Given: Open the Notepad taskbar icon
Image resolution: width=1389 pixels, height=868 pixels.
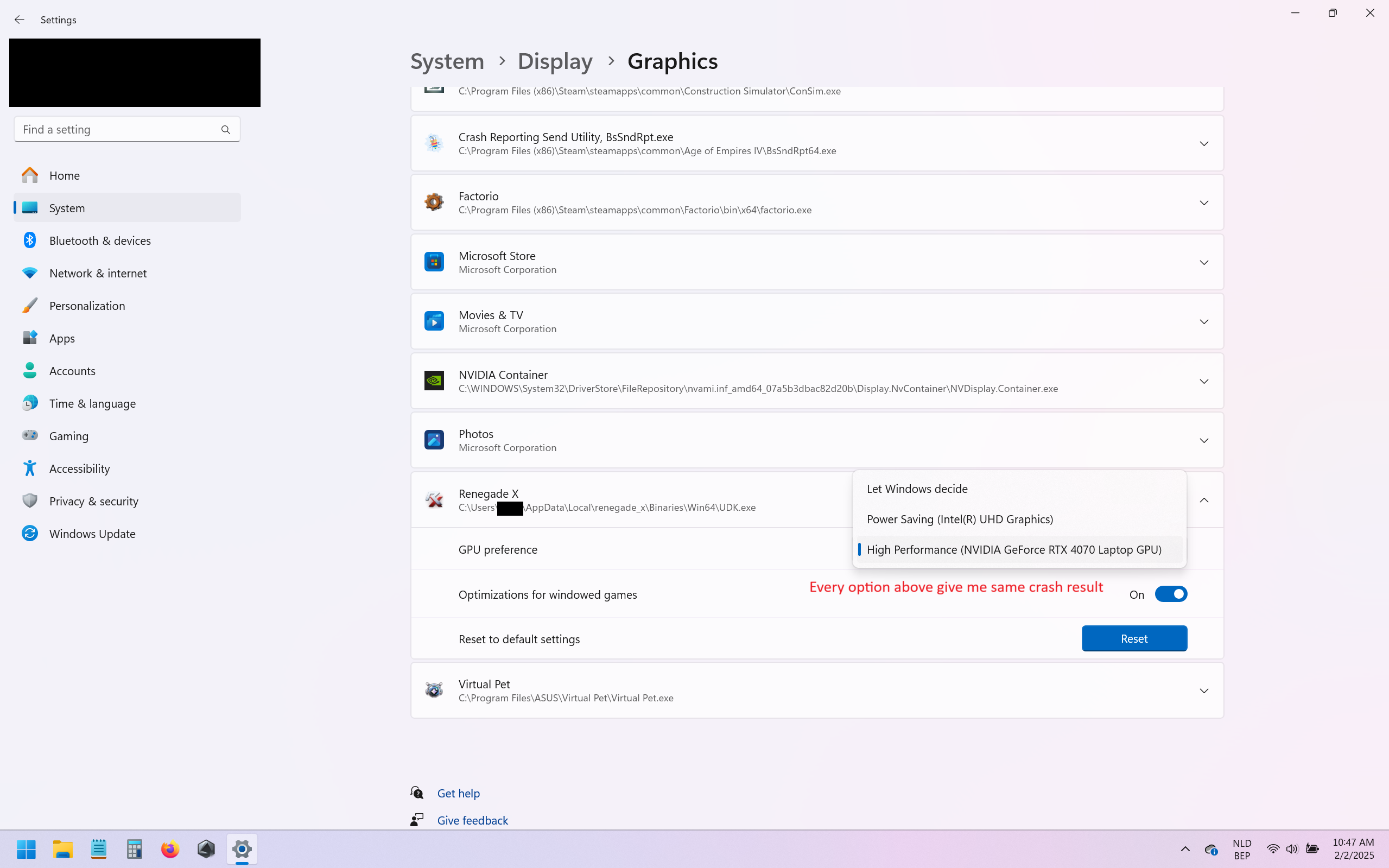Looking at the screenshot, I should [x=99, y=848].
